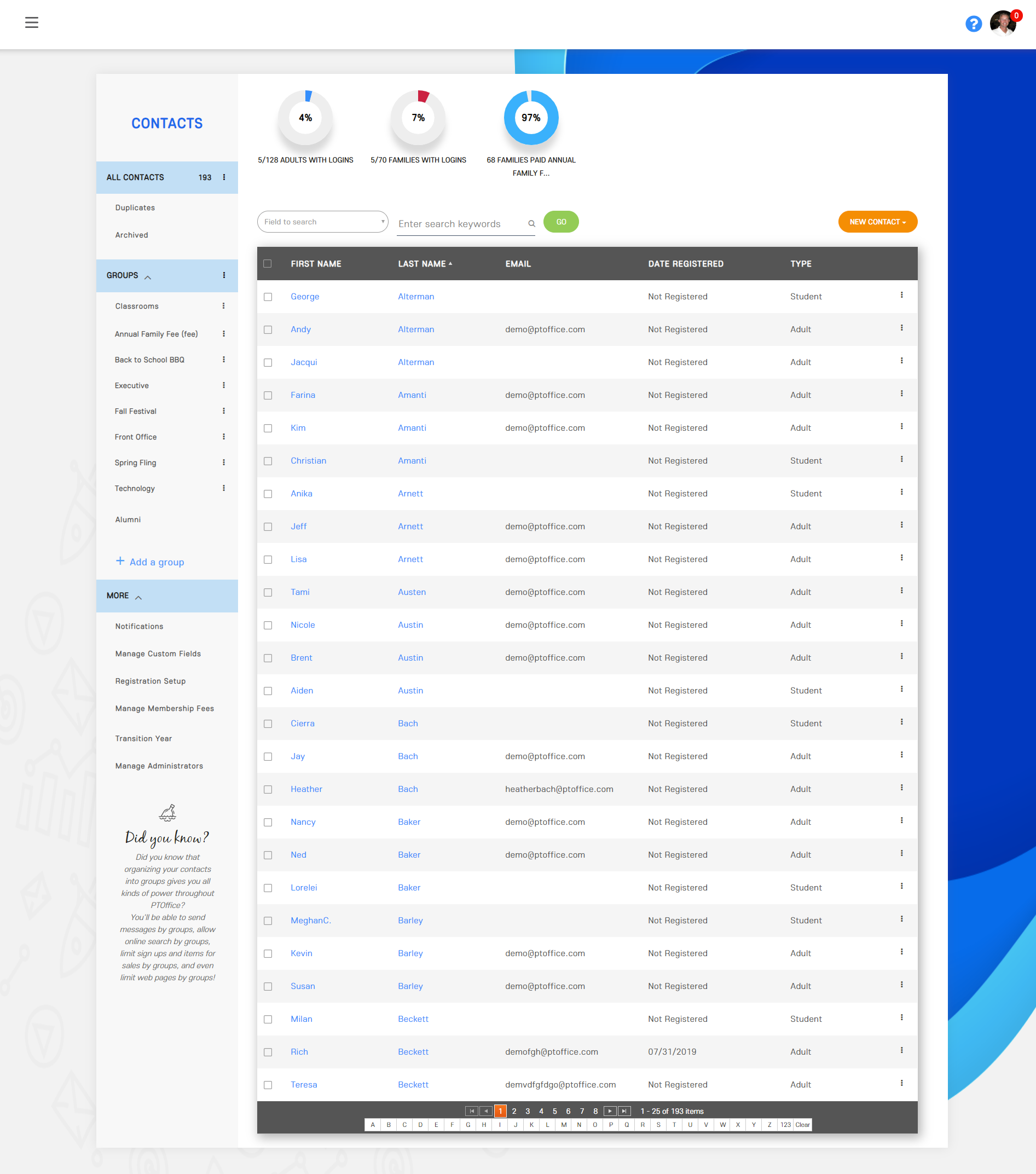The height and width of the screenshot is (1174, 1036).
Task: Check the box for Anika Arnett
Action: click(268, 494)
